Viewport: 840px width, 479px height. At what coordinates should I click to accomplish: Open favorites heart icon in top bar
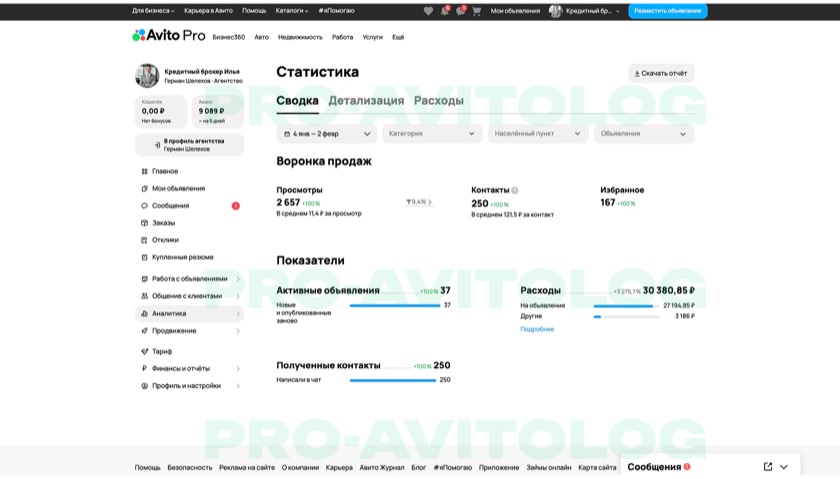428,11
